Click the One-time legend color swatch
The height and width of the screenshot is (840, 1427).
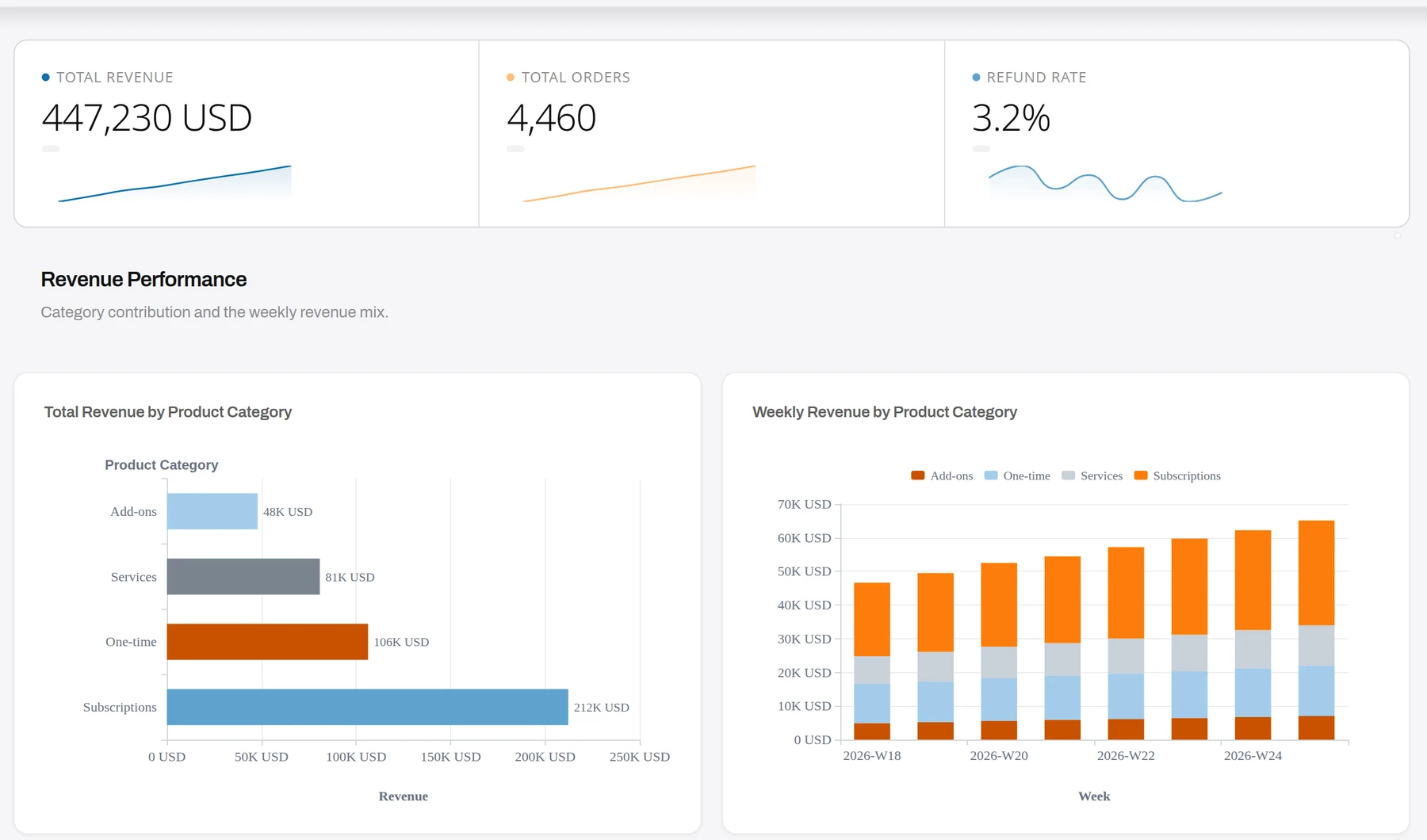pos(991,475)
